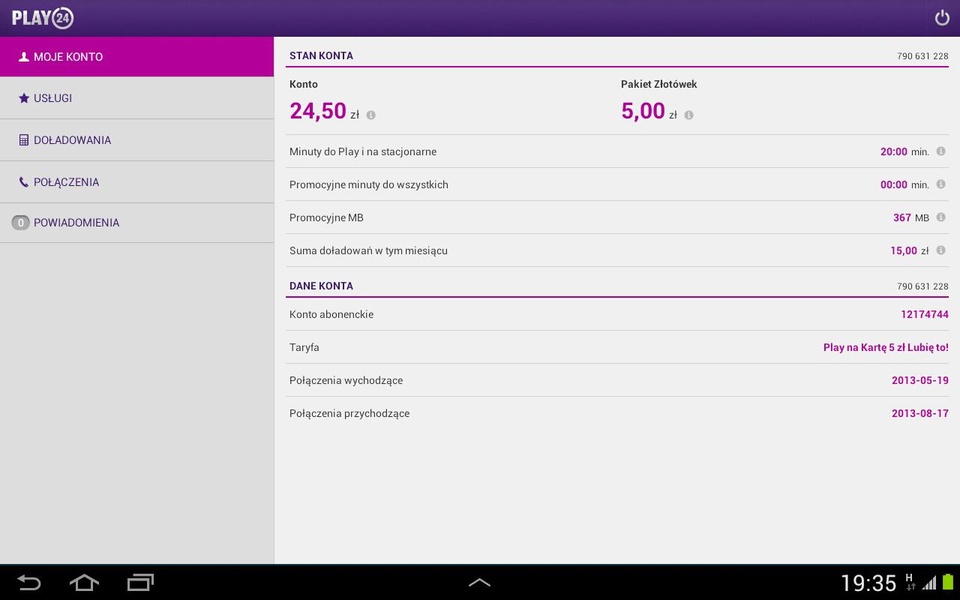Tap the Taryfa label

[x=304, y=348]
